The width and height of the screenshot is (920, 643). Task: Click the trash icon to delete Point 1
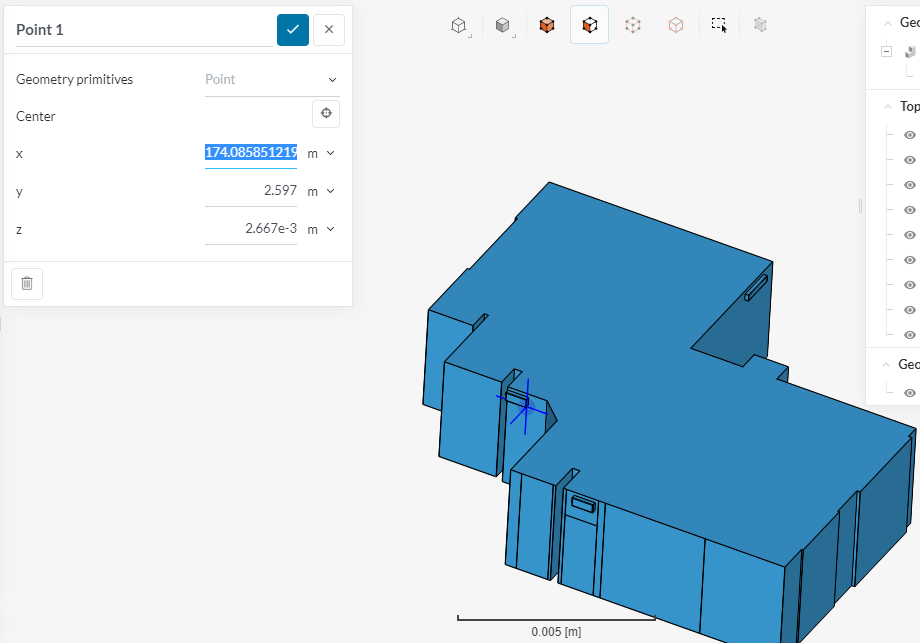click(27, 283)
